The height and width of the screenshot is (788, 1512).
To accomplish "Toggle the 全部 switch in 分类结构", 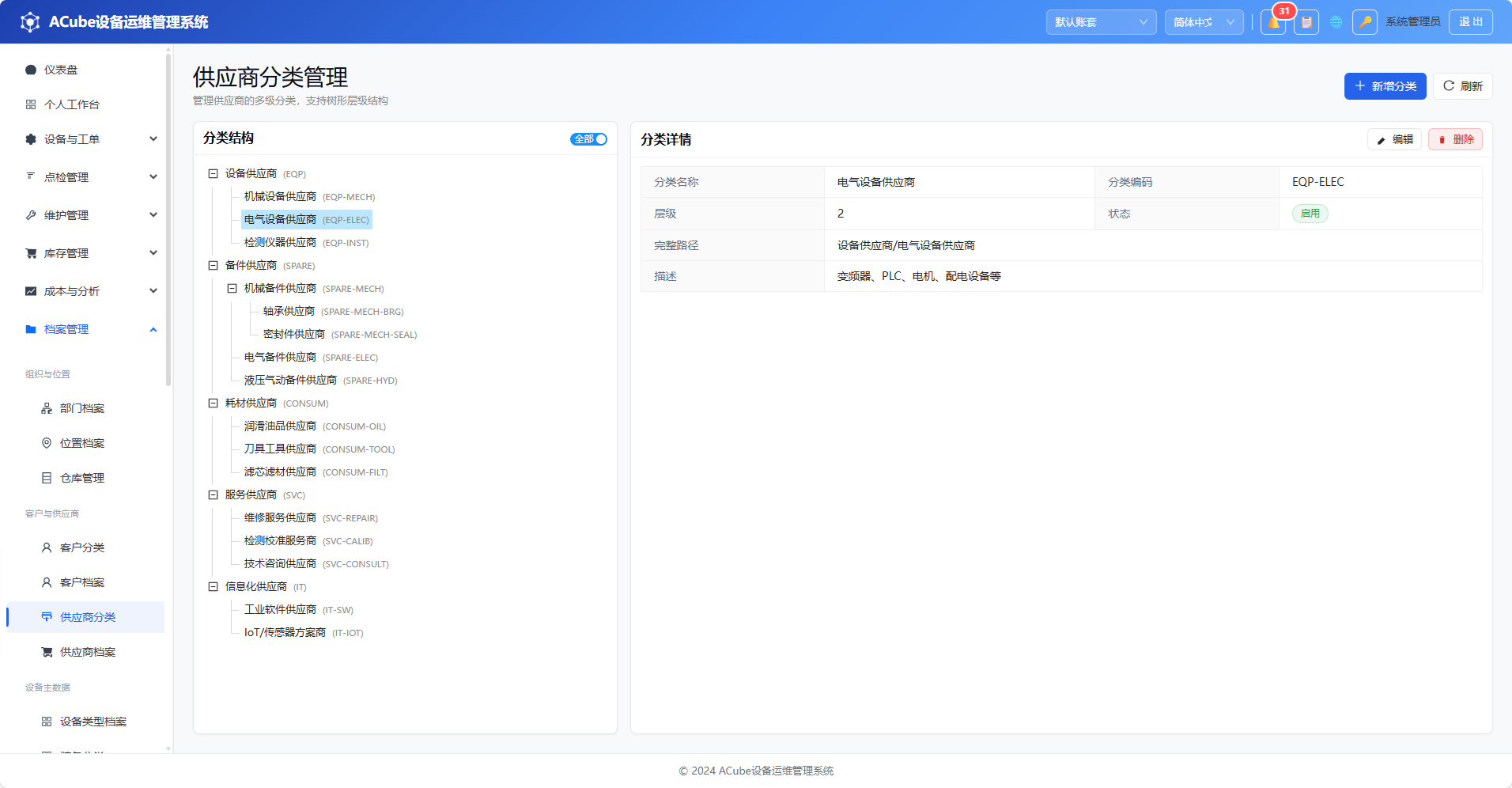I will point(588,139).
